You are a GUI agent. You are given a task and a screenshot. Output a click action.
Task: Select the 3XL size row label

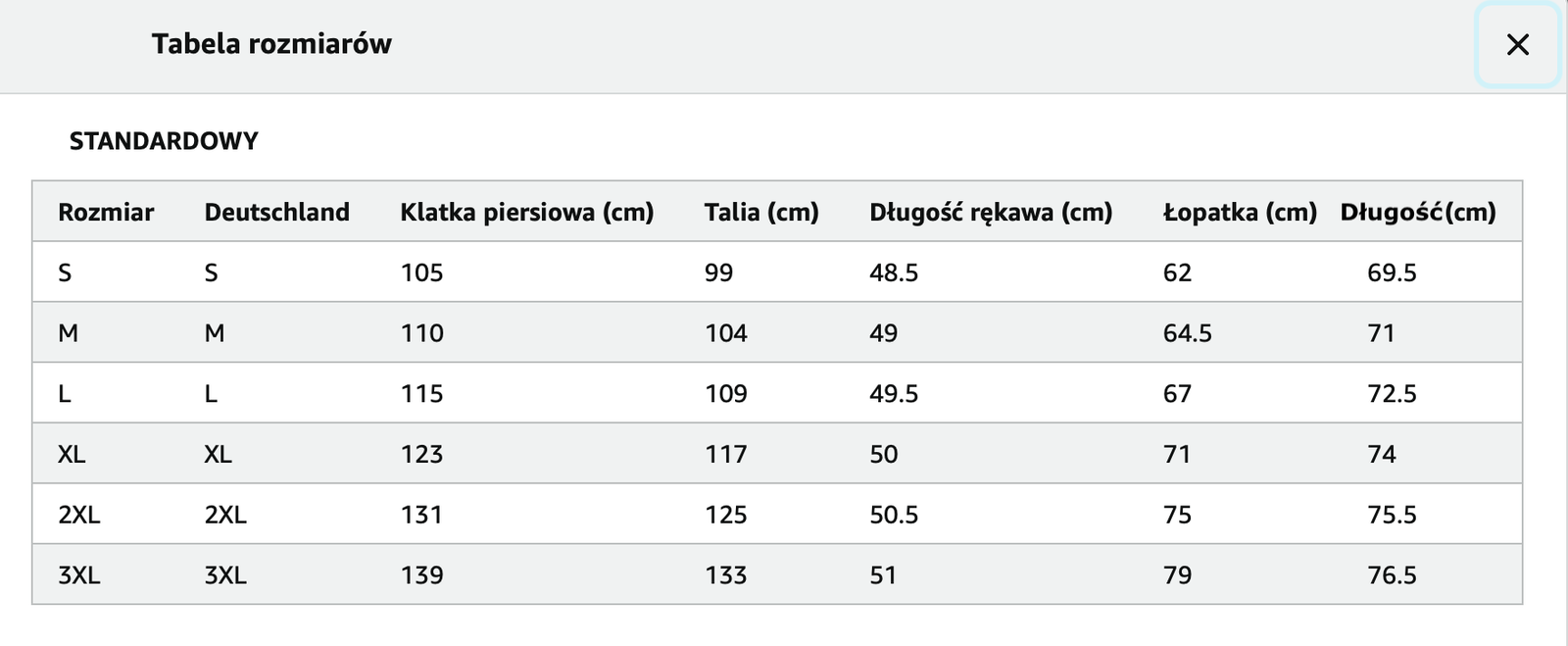click(78, 575)
